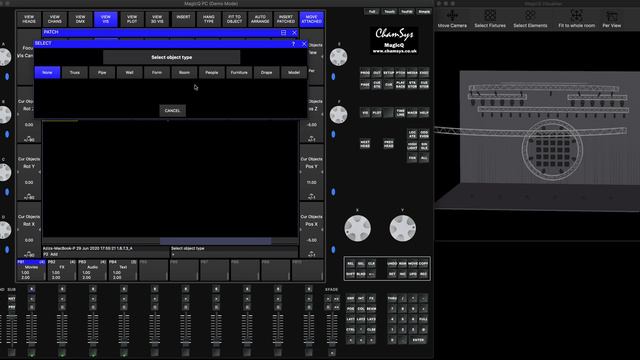The width and height of the screenshot is (640, 360).
Task: Click the Y encoder wheel
Action: (402, 228)
